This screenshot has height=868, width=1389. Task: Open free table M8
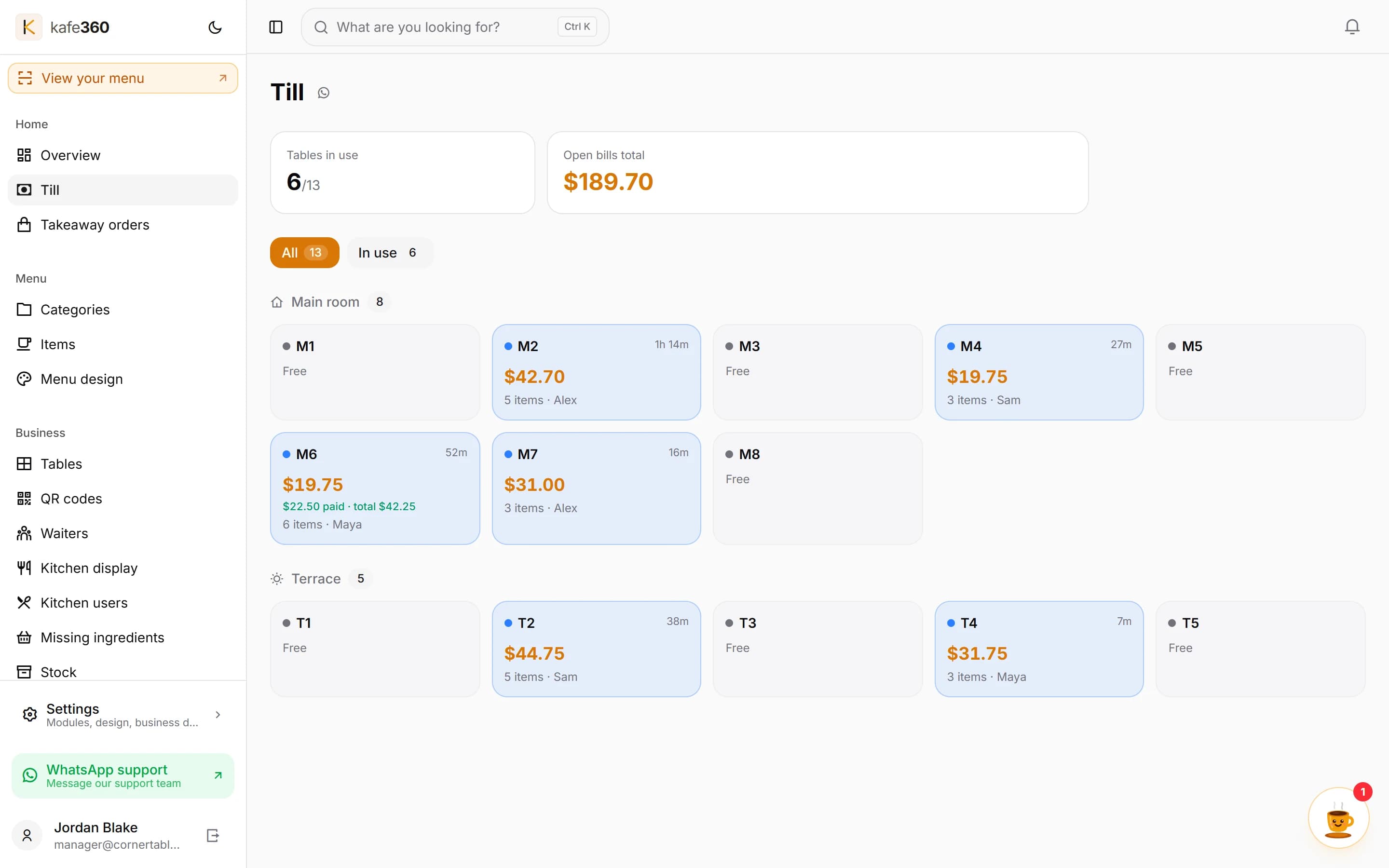(817, 488)
